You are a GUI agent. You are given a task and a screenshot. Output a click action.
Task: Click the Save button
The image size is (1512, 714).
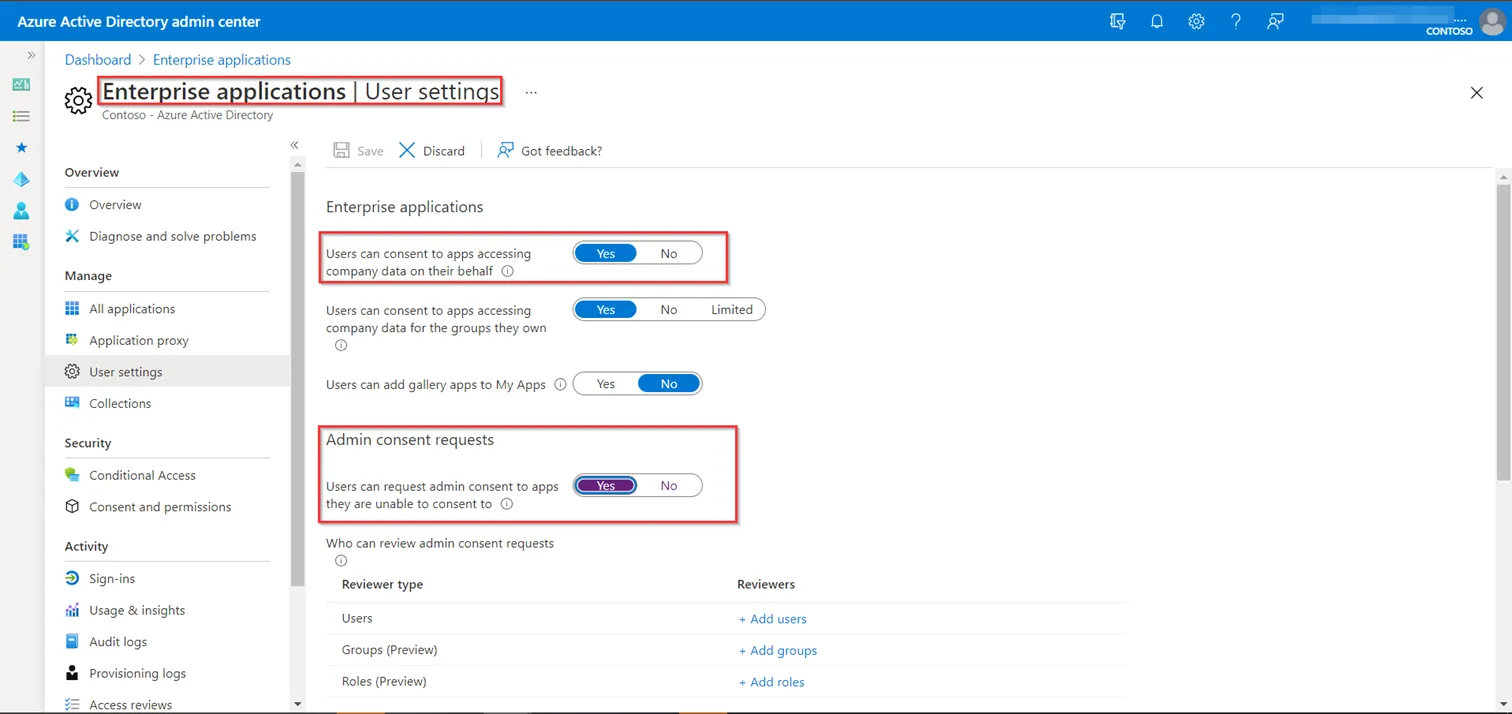(x=358, y=151)
